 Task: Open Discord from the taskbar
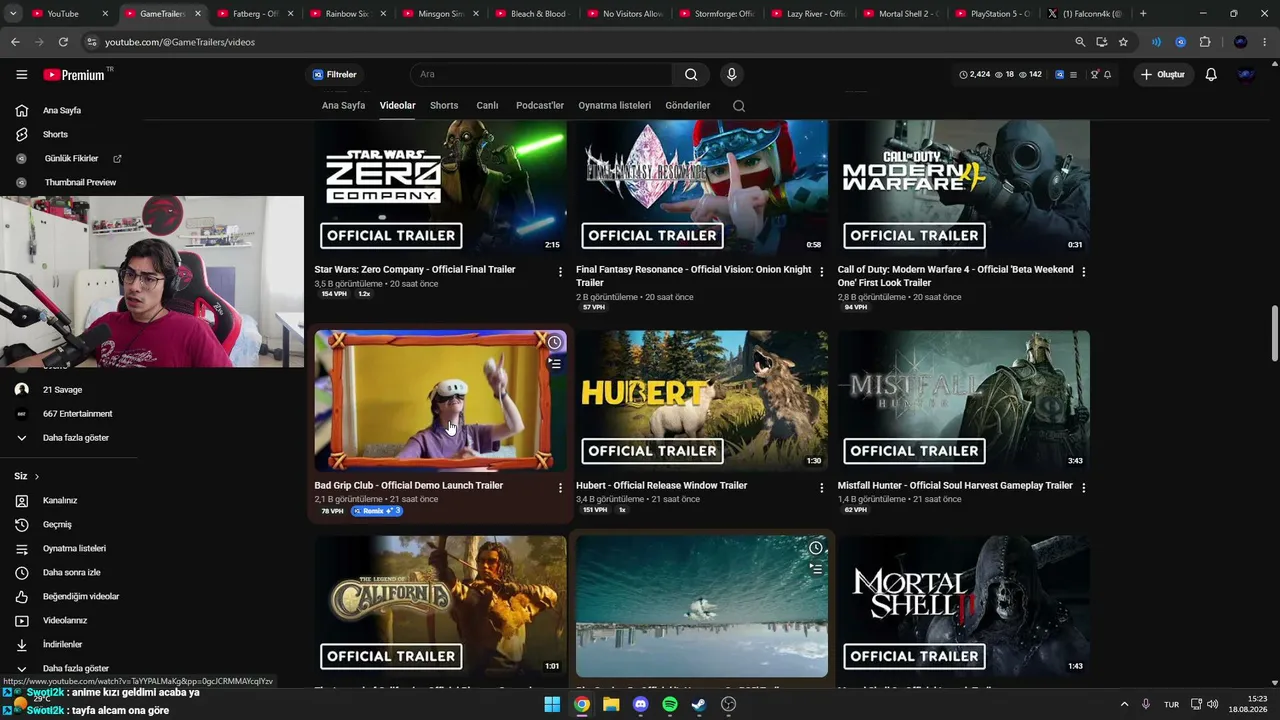point(641,704)
